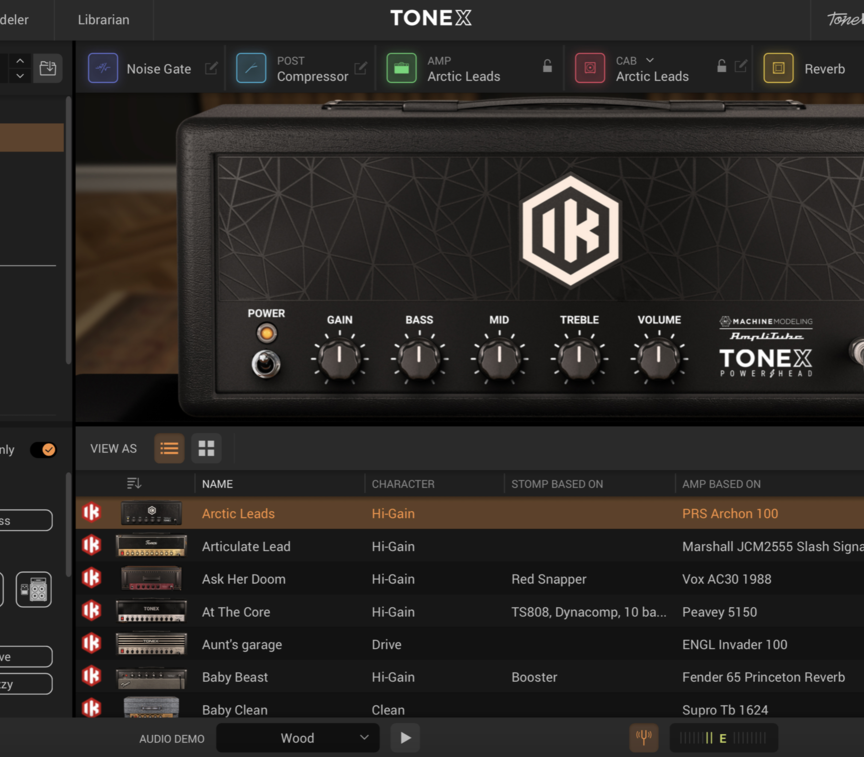Toggle the AMP lock icon

pos(547,66)
